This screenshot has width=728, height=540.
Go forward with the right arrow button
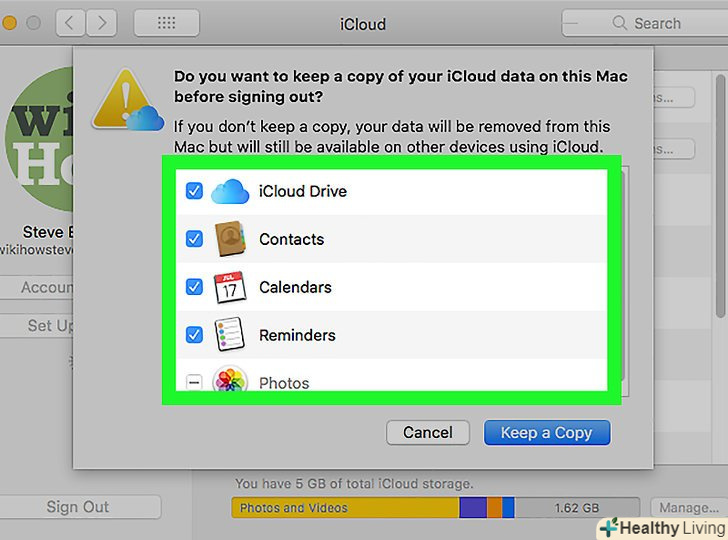click(102, 22)
